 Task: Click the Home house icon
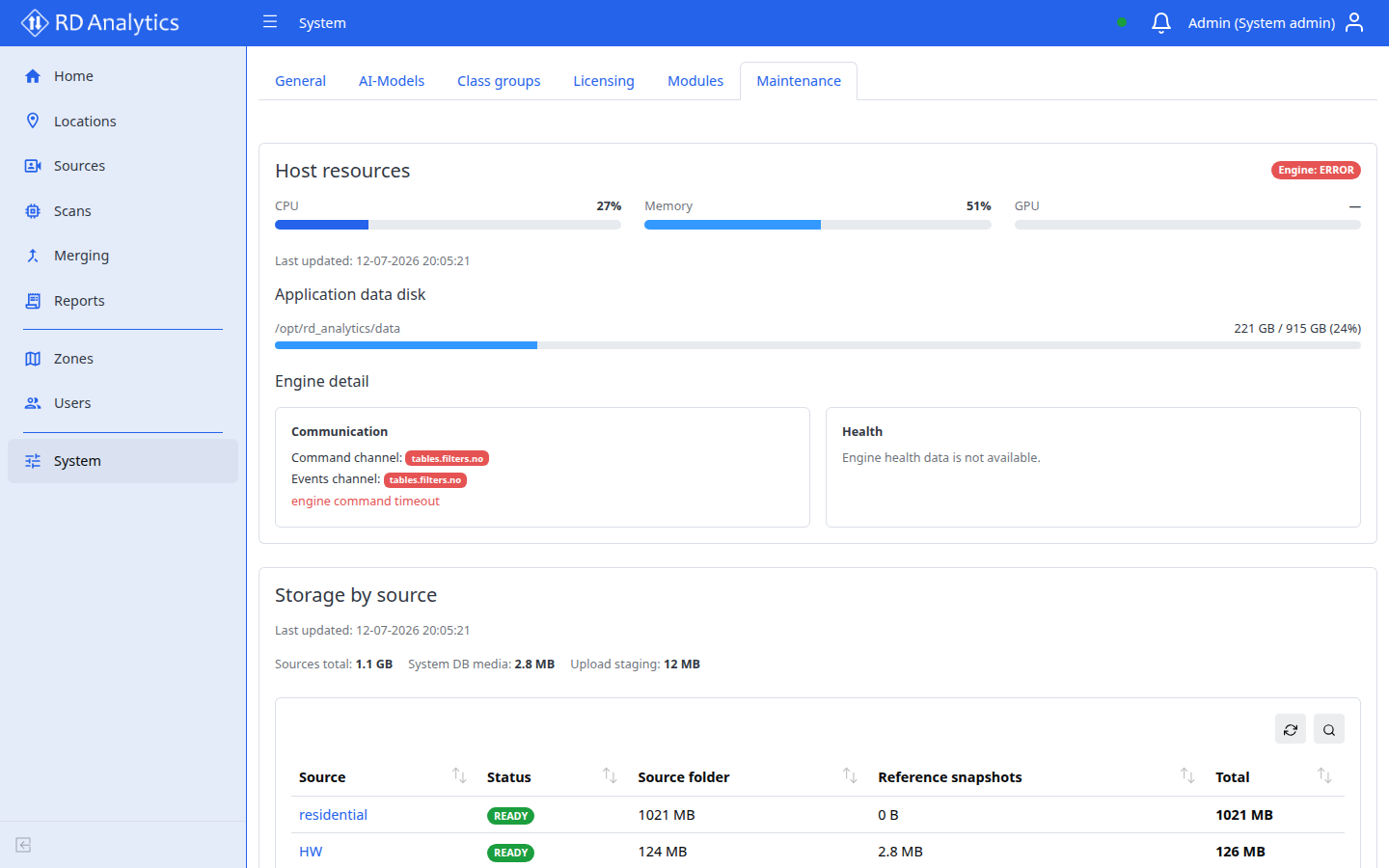point(33,76)
